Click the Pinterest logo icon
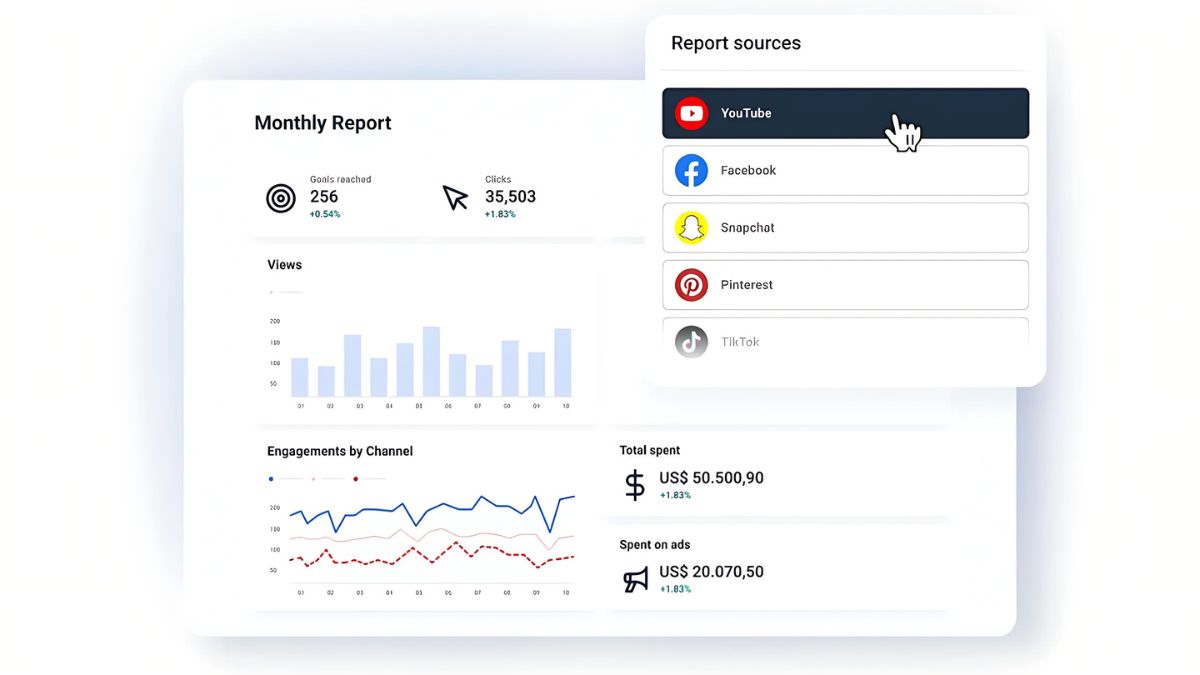Image resolution: width=1200 pixels, height=675 pixels. click(691, 285)
